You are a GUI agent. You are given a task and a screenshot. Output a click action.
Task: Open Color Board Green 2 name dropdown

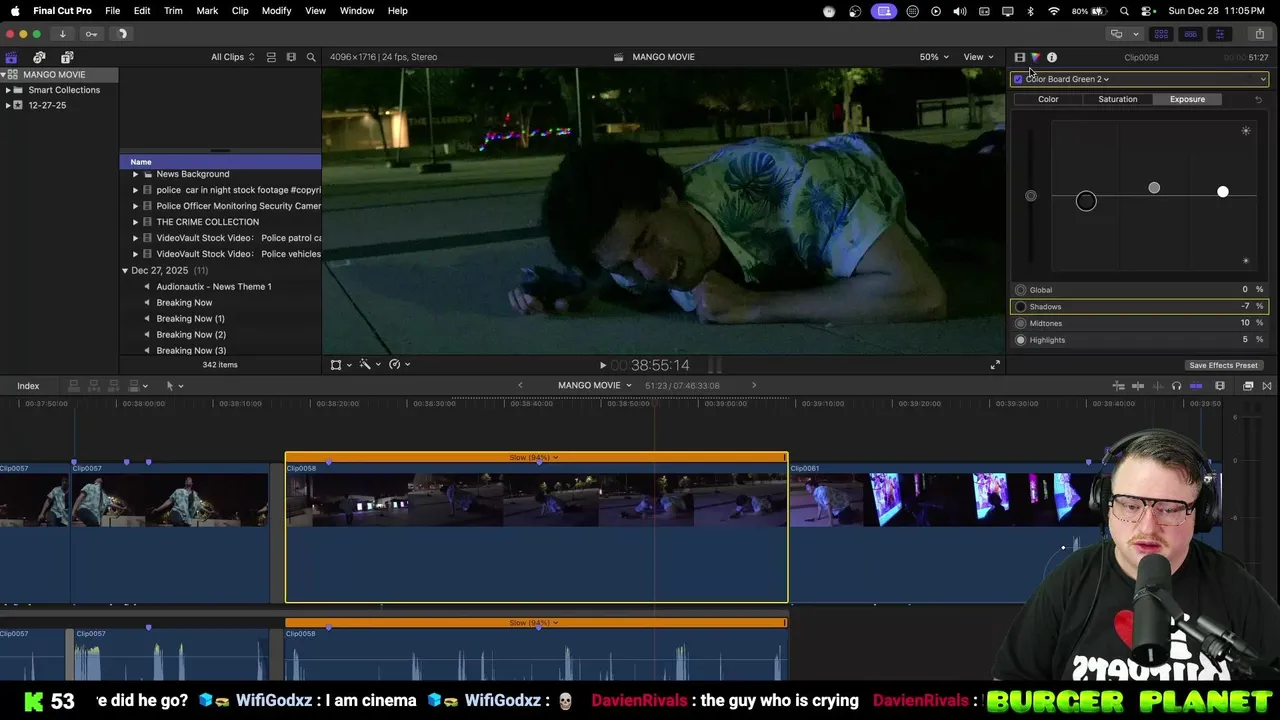point(1067,79)
